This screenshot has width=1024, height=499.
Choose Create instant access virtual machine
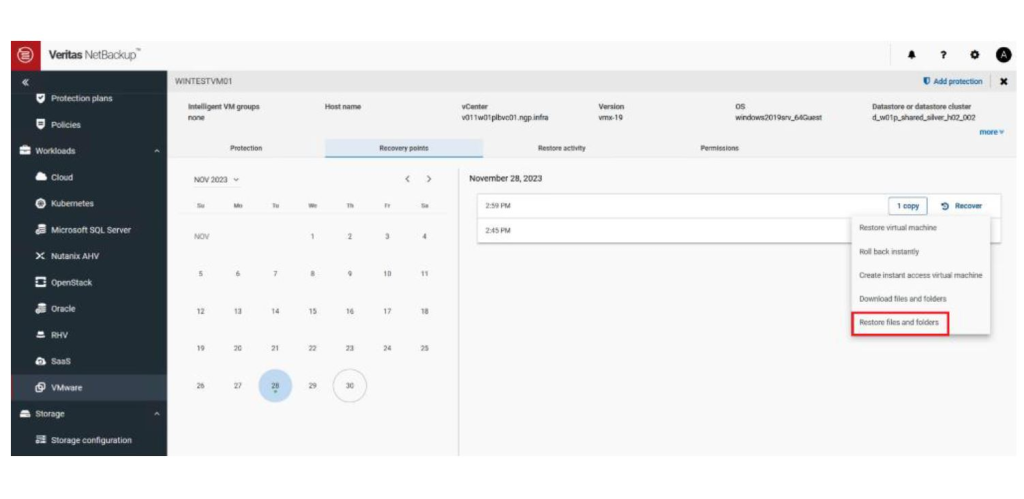click(921, 275)
